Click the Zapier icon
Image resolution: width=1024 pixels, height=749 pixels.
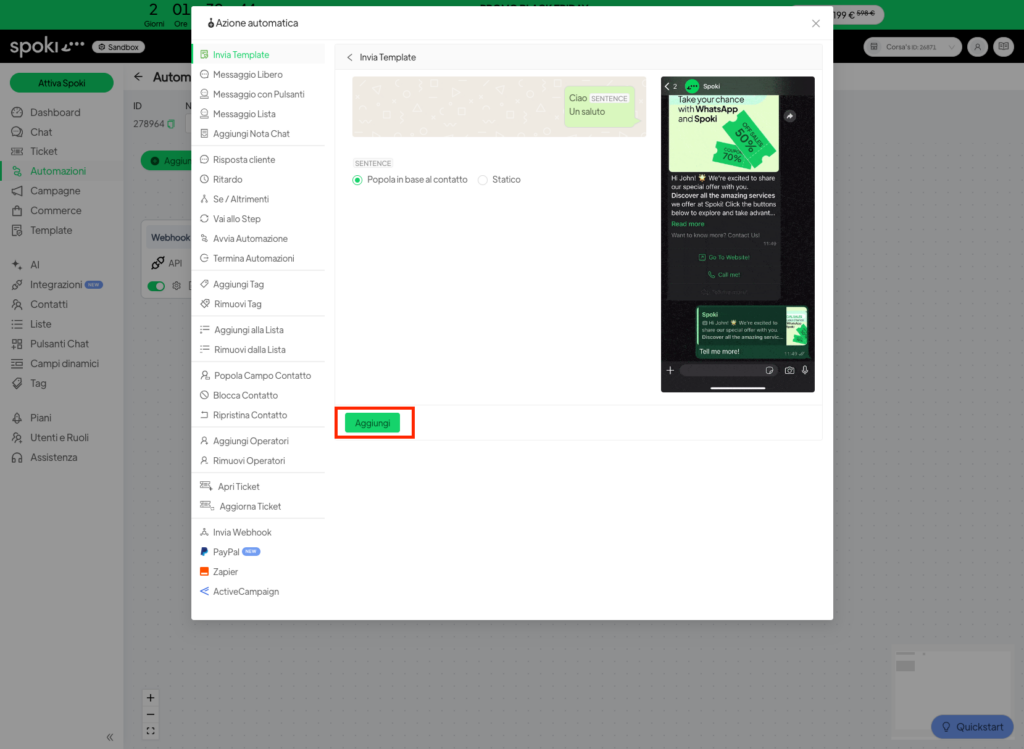tap(204, 572)
